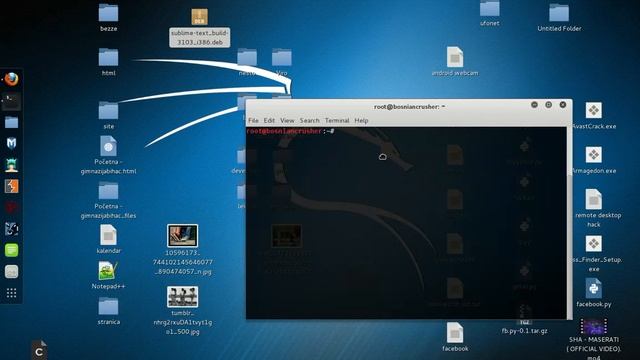Maximize the root@bosniancrusher terminal window
The image size is (640, 360).
(x=548, y=105)
